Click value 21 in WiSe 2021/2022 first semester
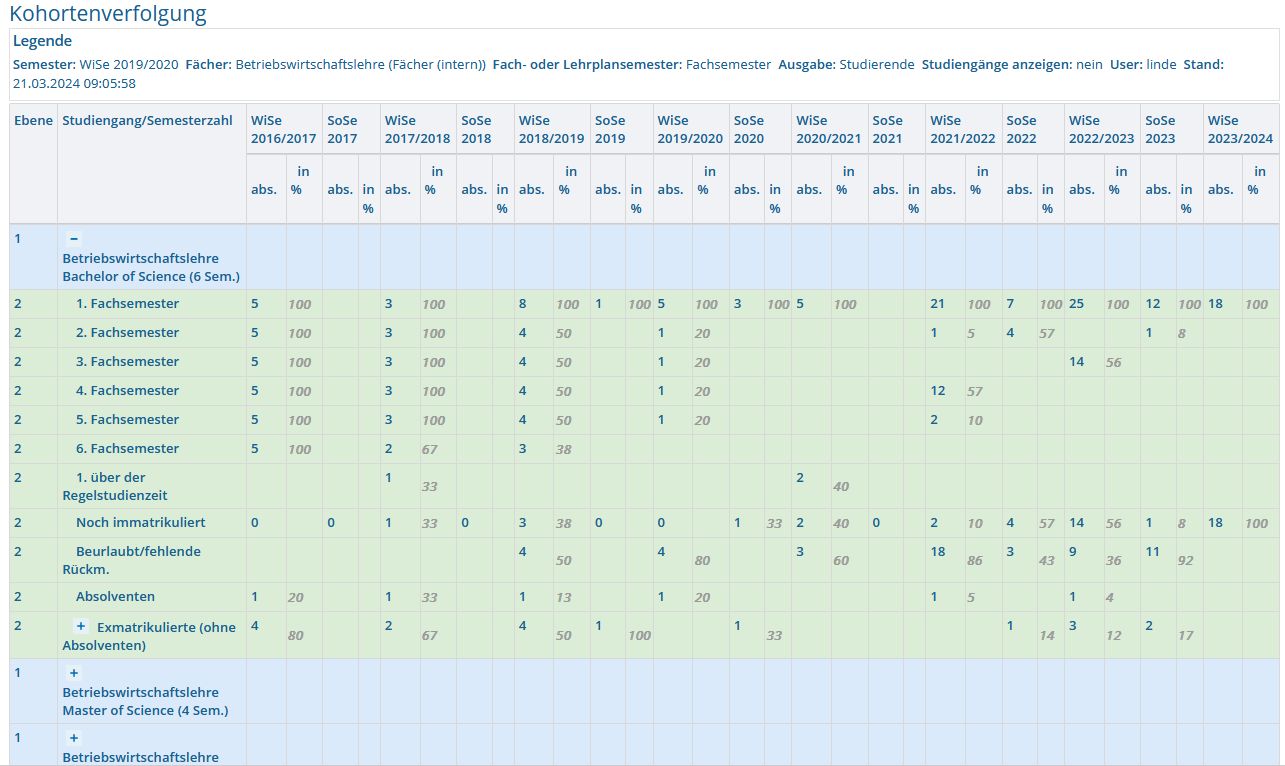The width and height of the screenshot is (1285, 766). click(937, 304)
